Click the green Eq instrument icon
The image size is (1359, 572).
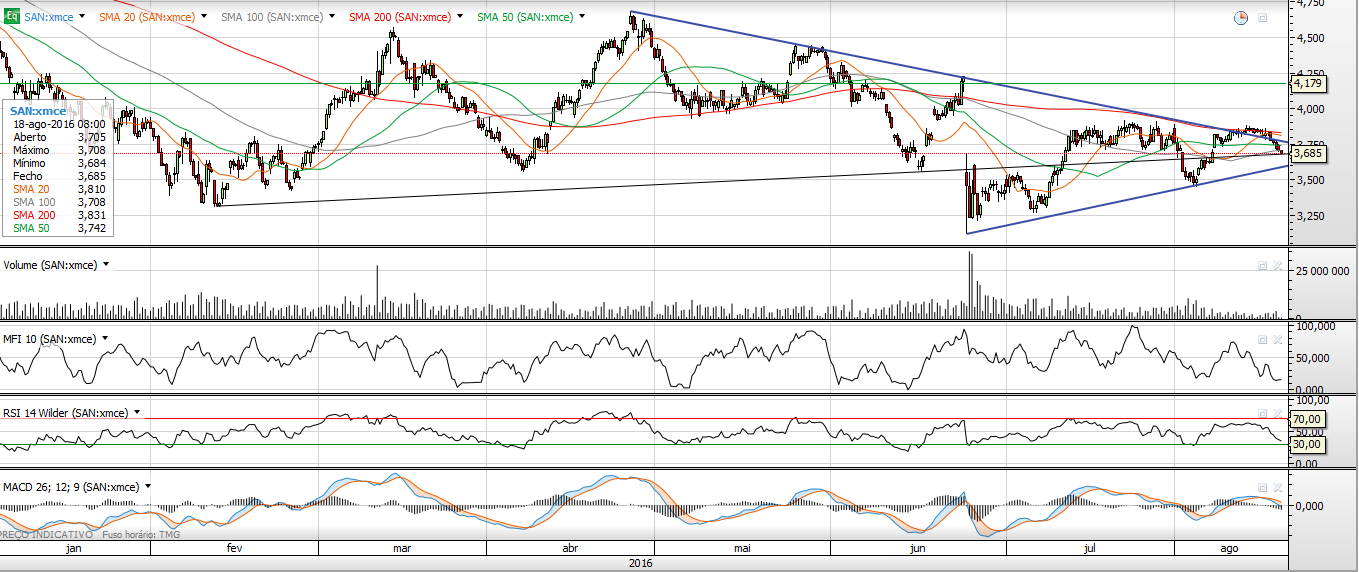[11, 17]
